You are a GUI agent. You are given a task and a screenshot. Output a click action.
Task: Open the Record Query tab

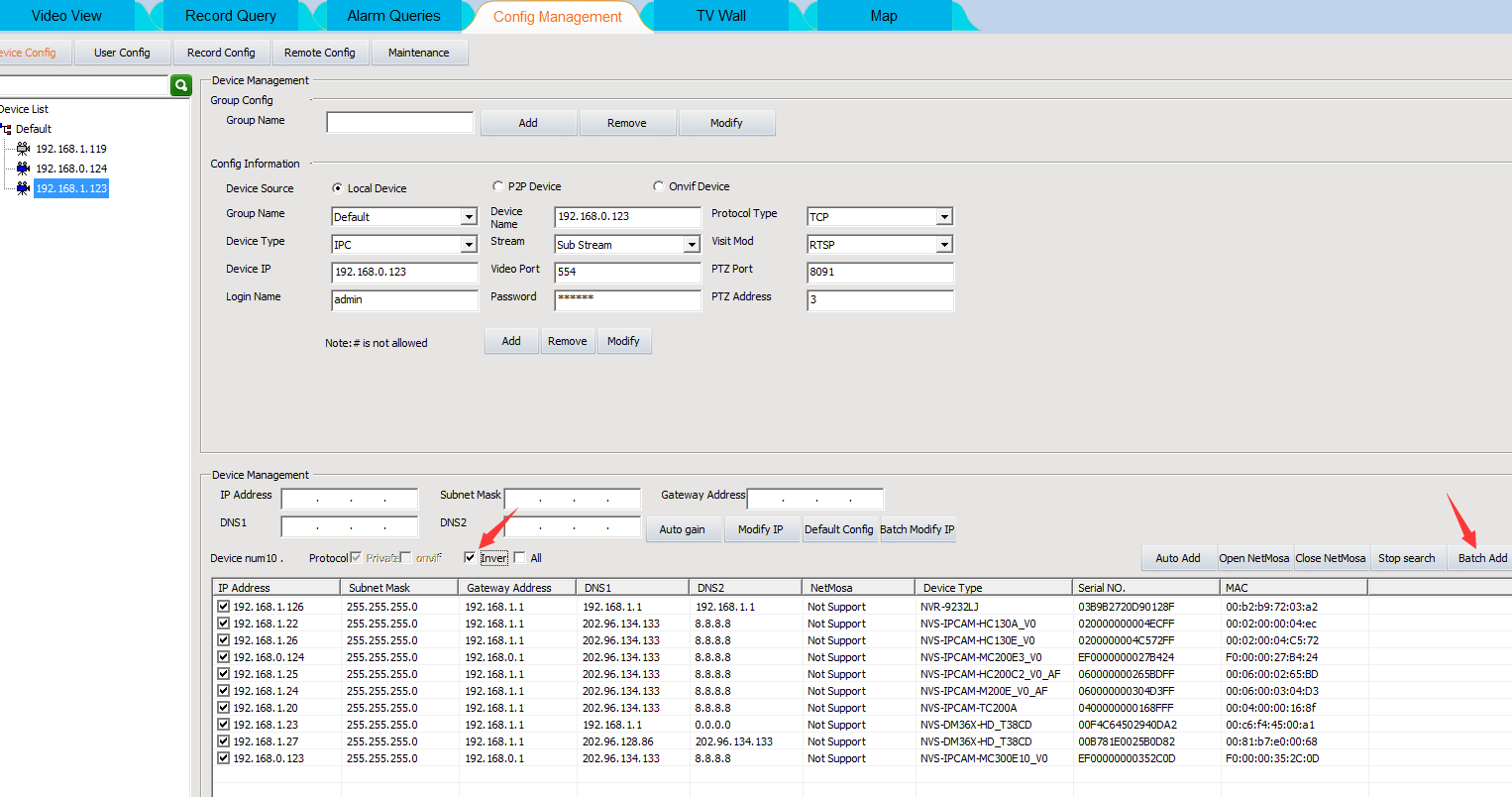(x=231, y=16)
